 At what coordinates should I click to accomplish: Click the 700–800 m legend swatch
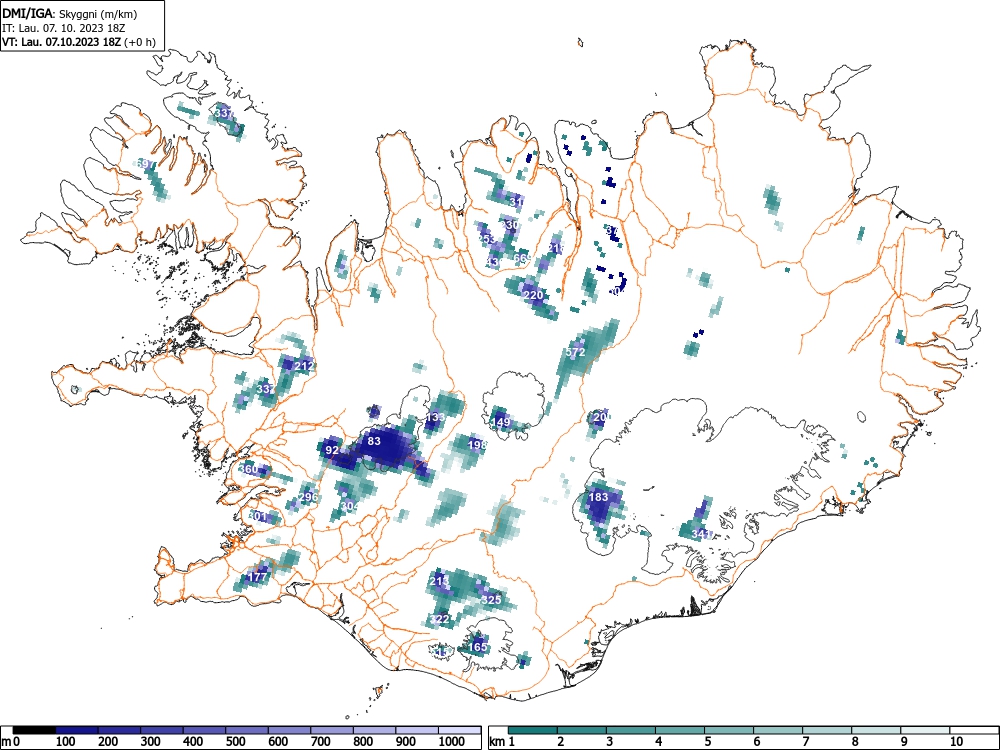pyautogui.click(x=332, y=730)
